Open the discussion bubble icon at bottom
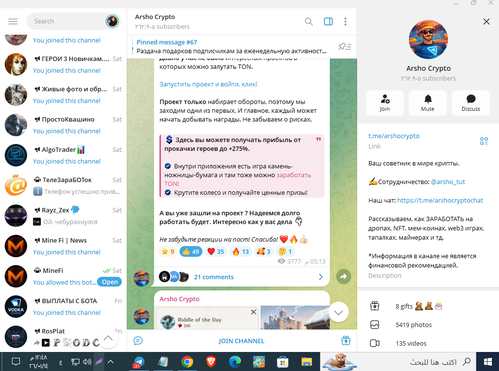The image size is (499, 371). [x=138, y=341]
